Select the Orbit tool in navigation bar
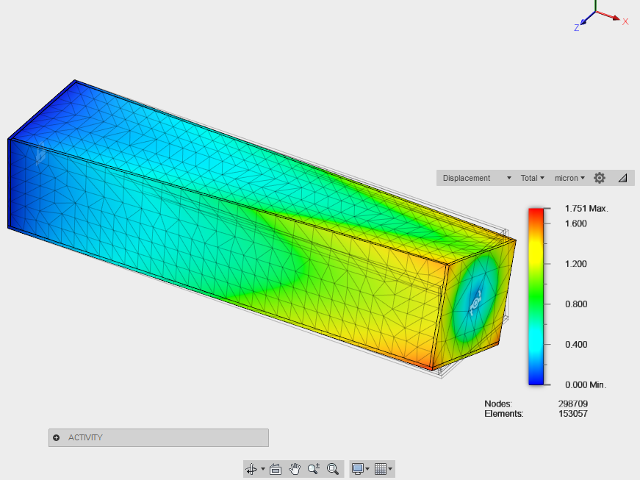640x480 pixels. click(251, 468)
